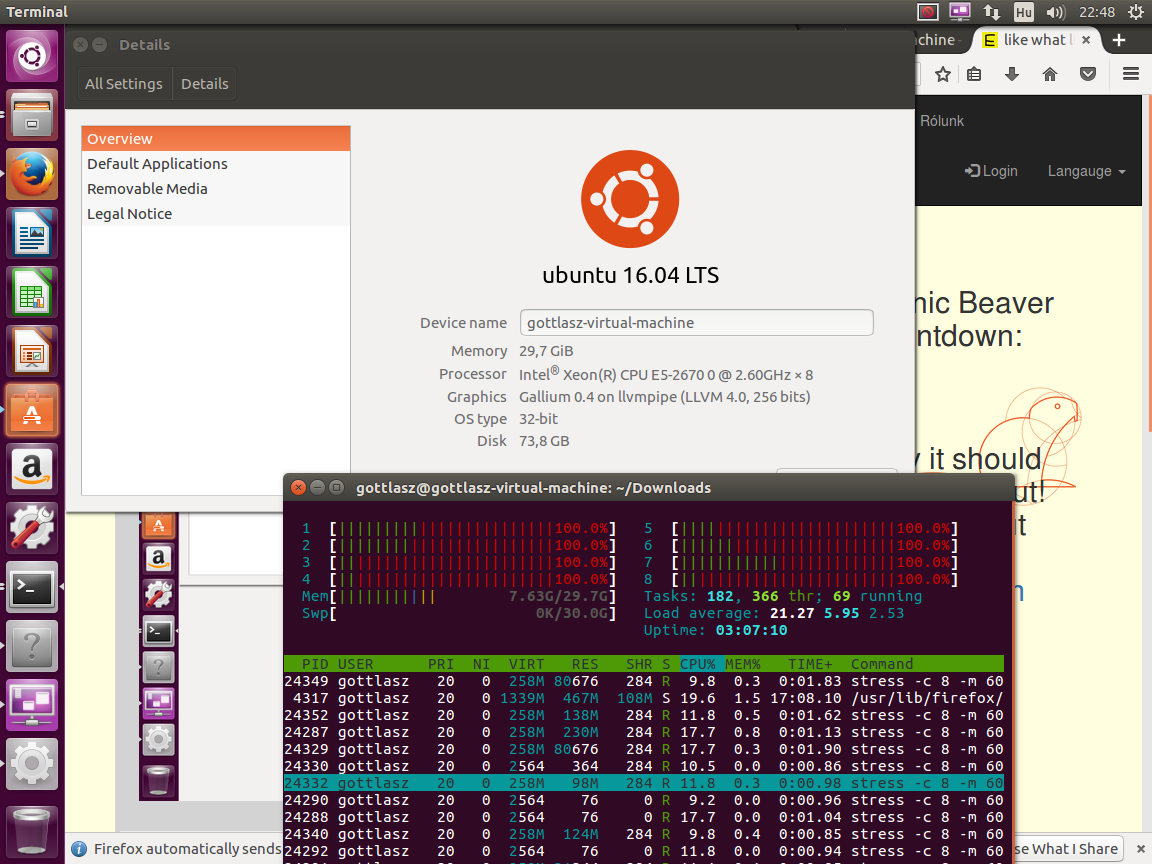
Task: Select Legal Notice in the sidebar
Action: tap(215, 214)
